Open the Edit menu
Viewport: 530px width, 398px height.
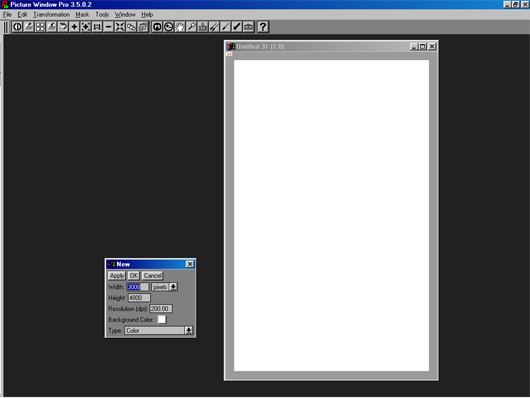point(22,15)
